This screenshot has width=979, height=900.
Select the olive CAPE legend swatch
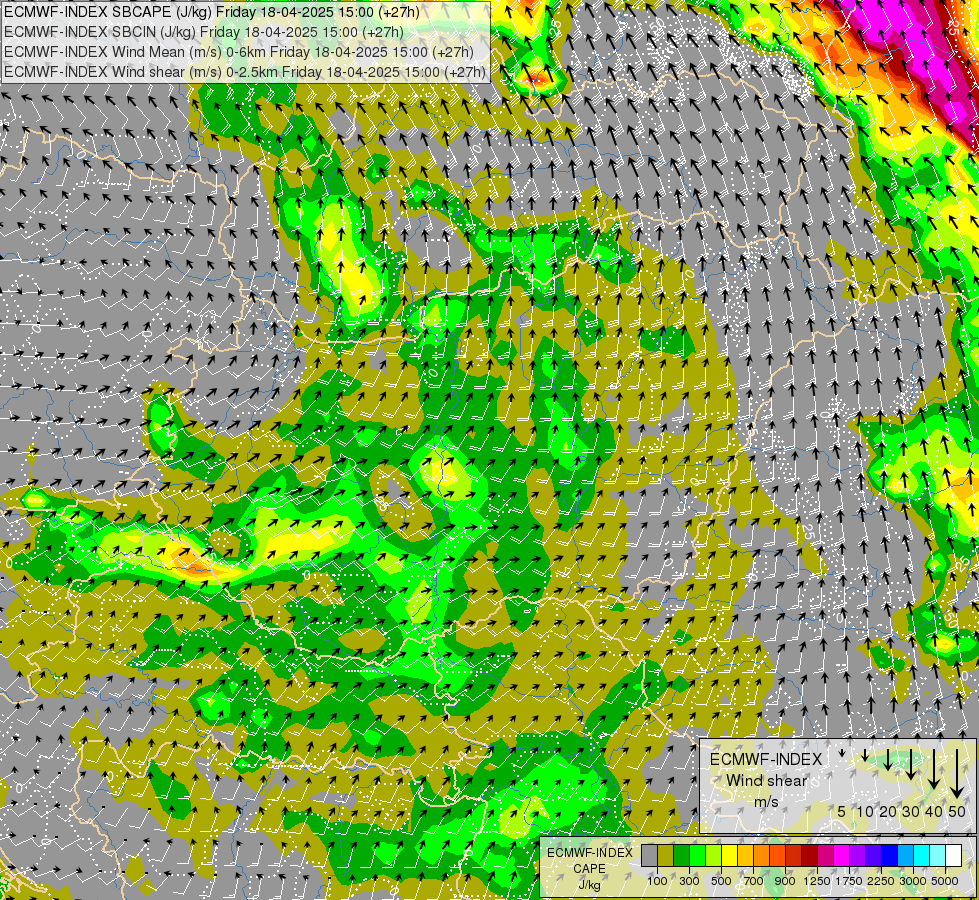666,856
